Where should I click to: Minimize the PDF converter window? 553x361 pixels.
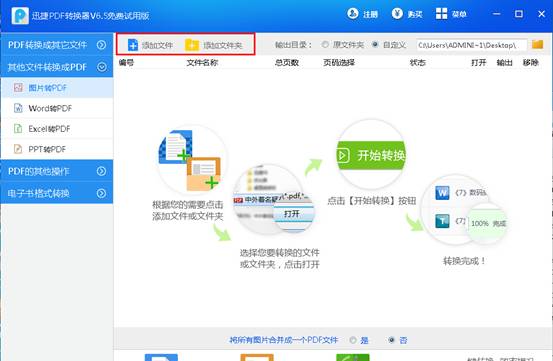click(497, 14)
